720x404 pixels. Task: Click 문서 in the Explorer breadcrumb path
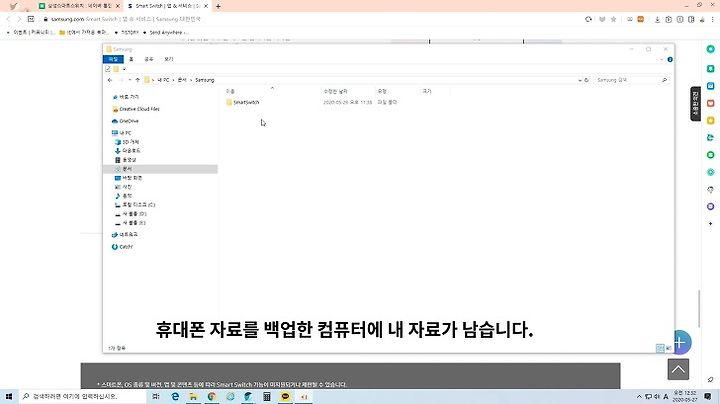tap(182, 80)
